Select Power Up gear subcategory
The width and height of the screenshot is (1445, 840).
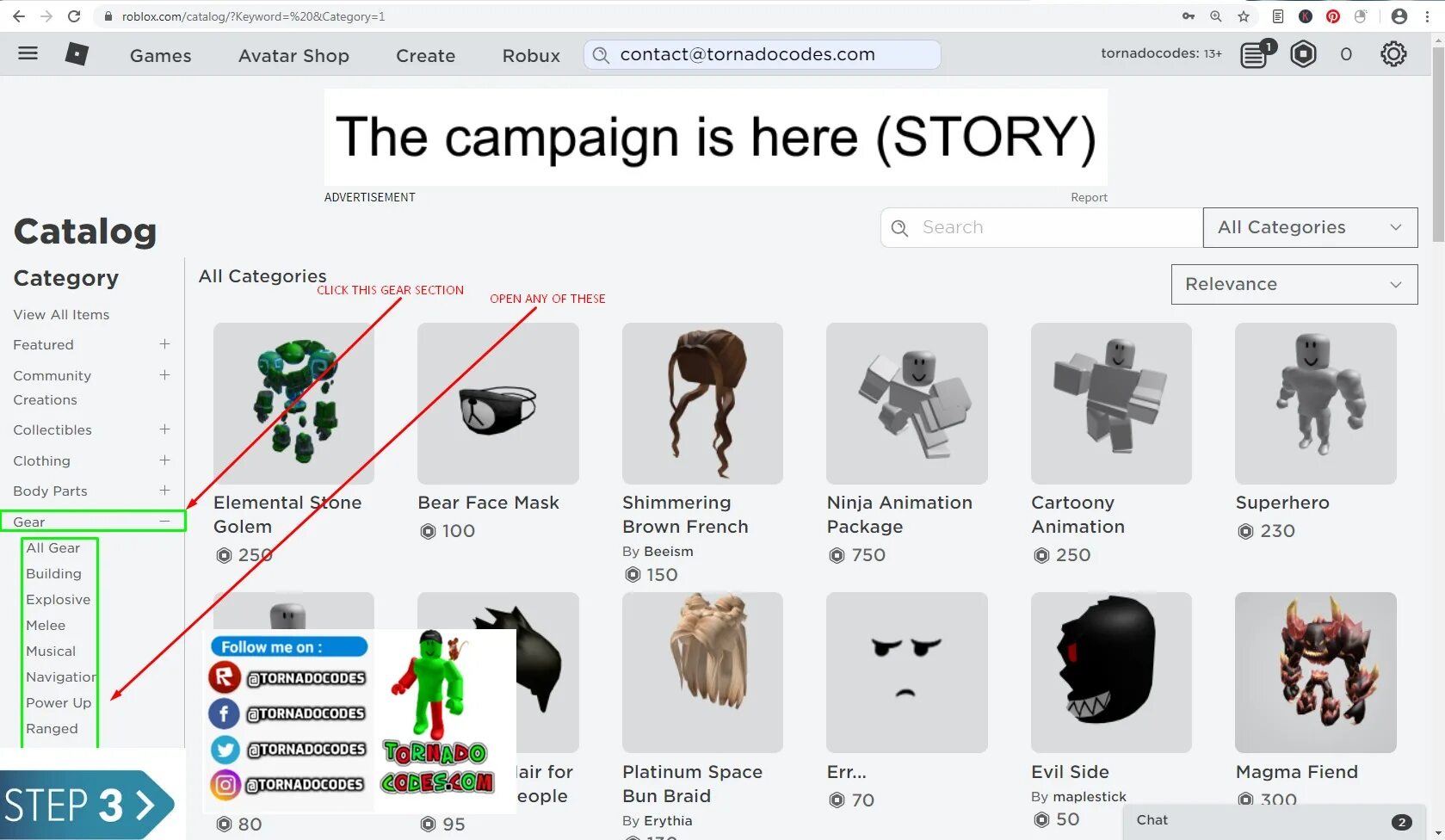click(x=59, y=702)
